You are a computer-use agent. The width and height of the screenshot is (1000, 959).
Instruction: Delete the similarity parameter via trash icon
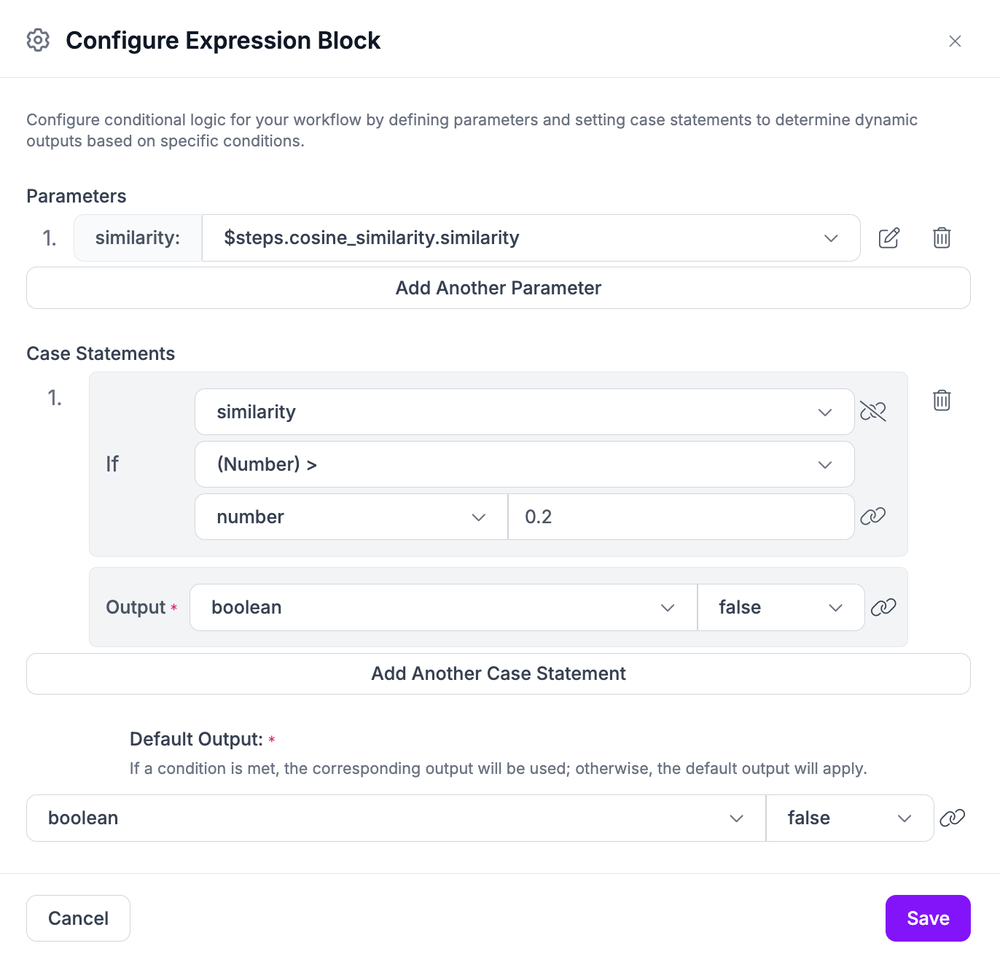941,237
